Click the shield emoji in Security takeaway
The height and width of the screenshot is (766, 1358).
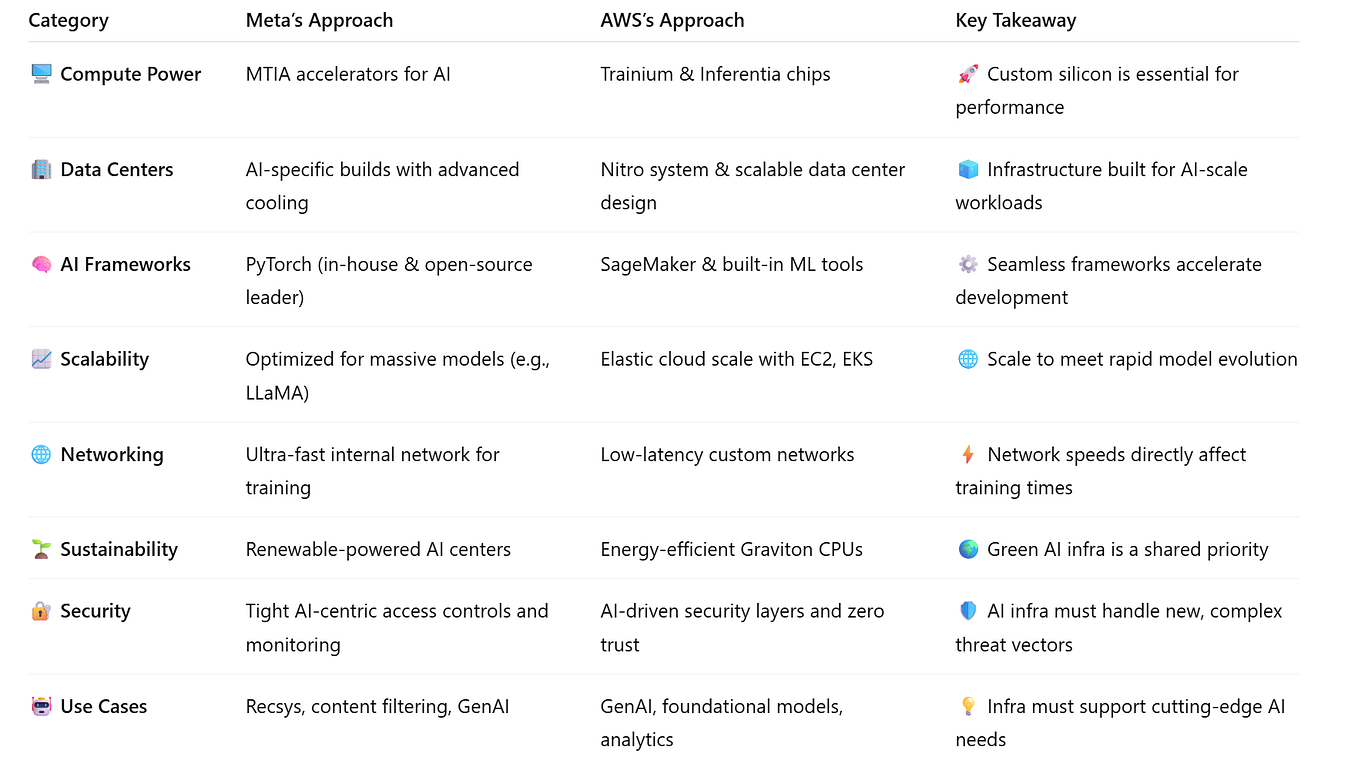(968, 611)
